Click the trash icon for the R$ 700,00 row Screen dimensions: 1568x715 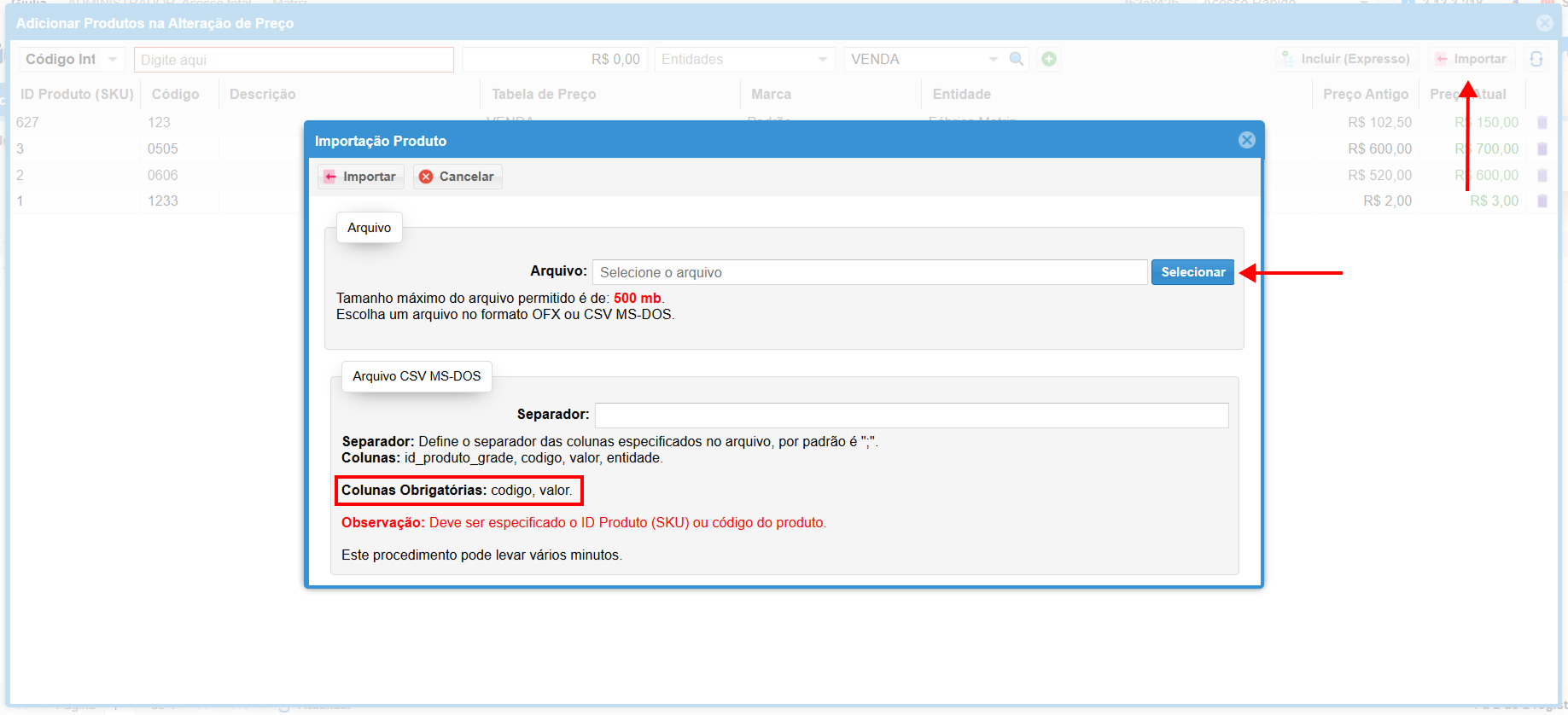tap(1542, 149)
